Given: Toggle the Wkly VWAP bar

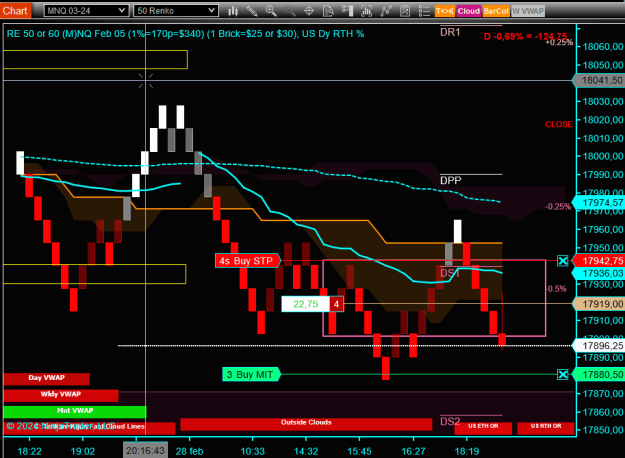Looking at the screenshot, I should 61,395.
